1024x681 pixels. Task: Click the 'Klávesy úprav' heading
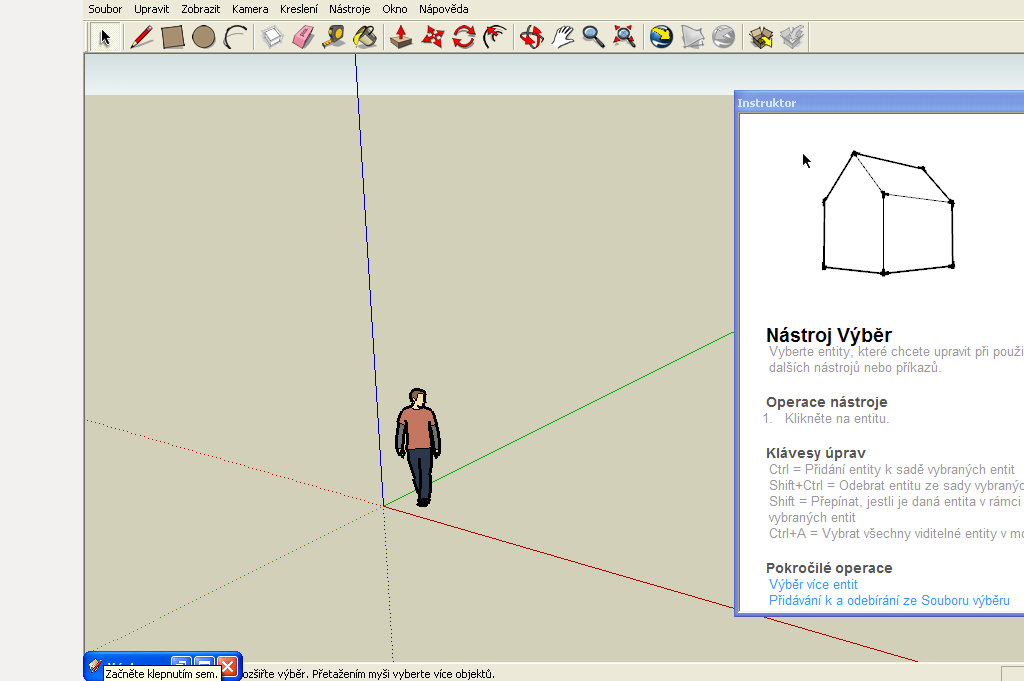816,453
